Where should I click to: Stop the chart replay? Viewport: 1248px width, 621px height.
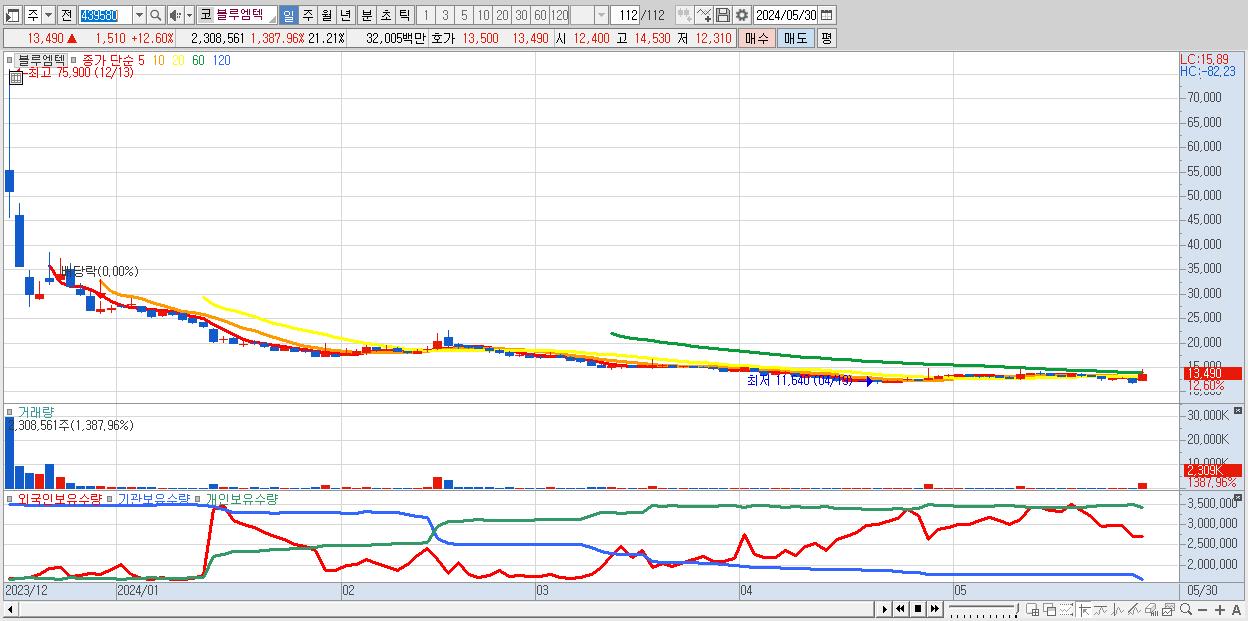click(x=918, y=609)
